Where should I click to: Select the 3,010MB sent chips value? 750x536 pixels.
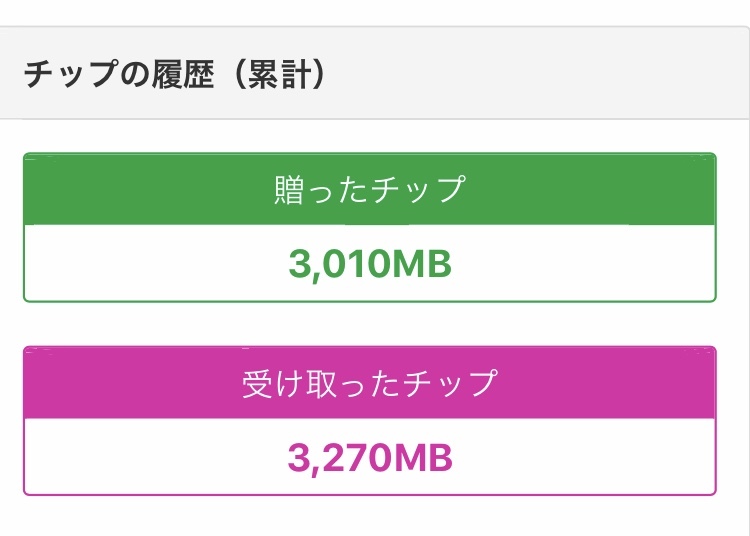point(370,264)
